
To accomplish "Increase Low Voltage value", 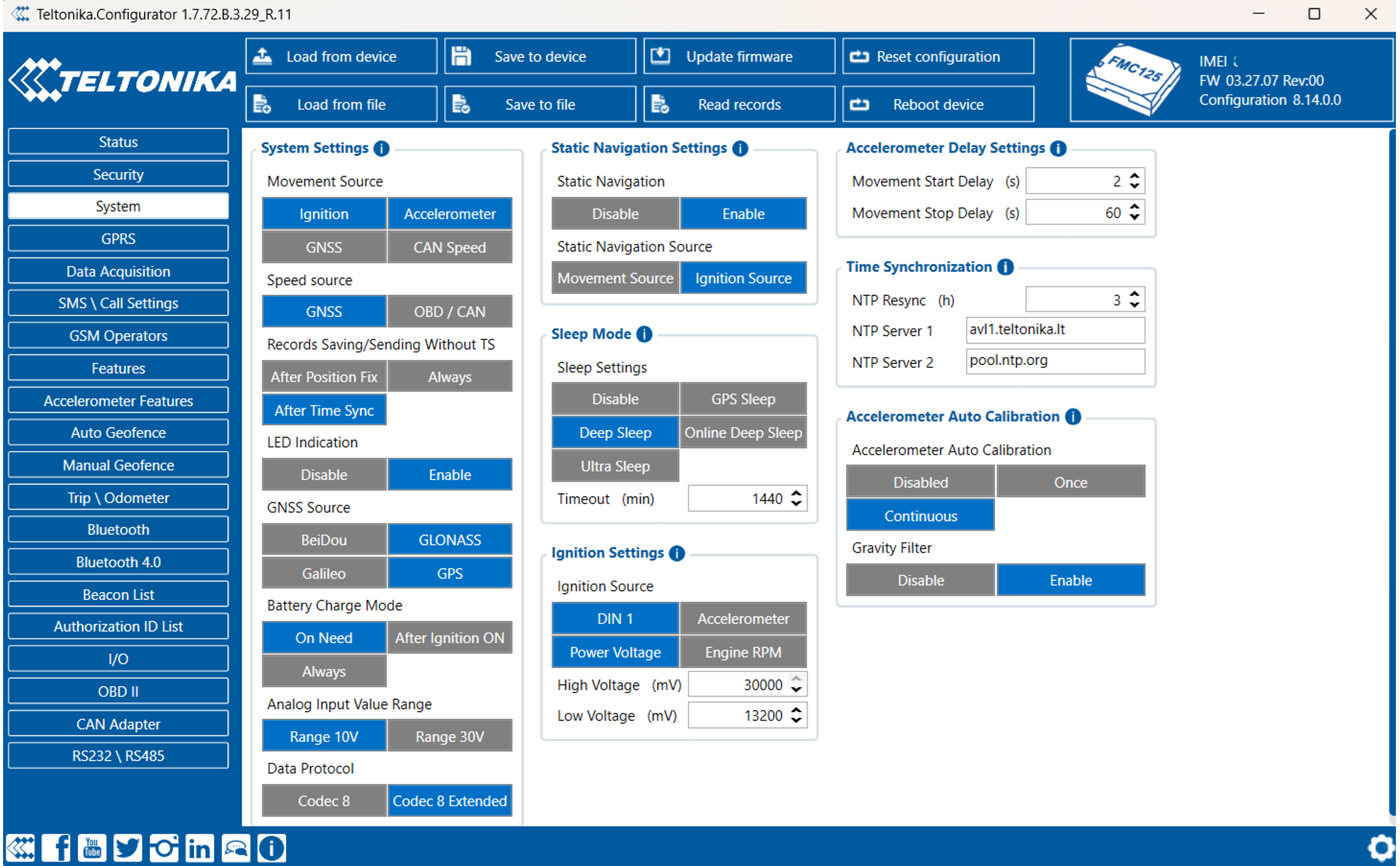I will 796,711.
